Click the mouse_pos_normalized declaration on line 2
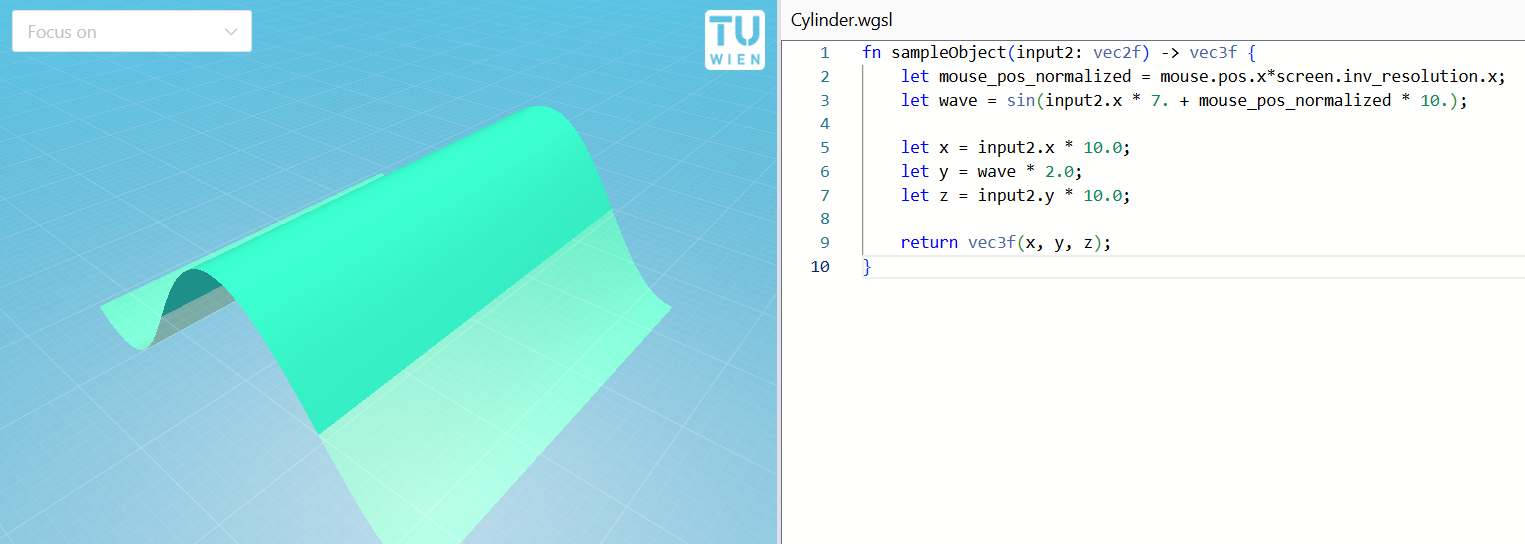The height and width of the screenshot is (544, 1525). (1035, 76)
